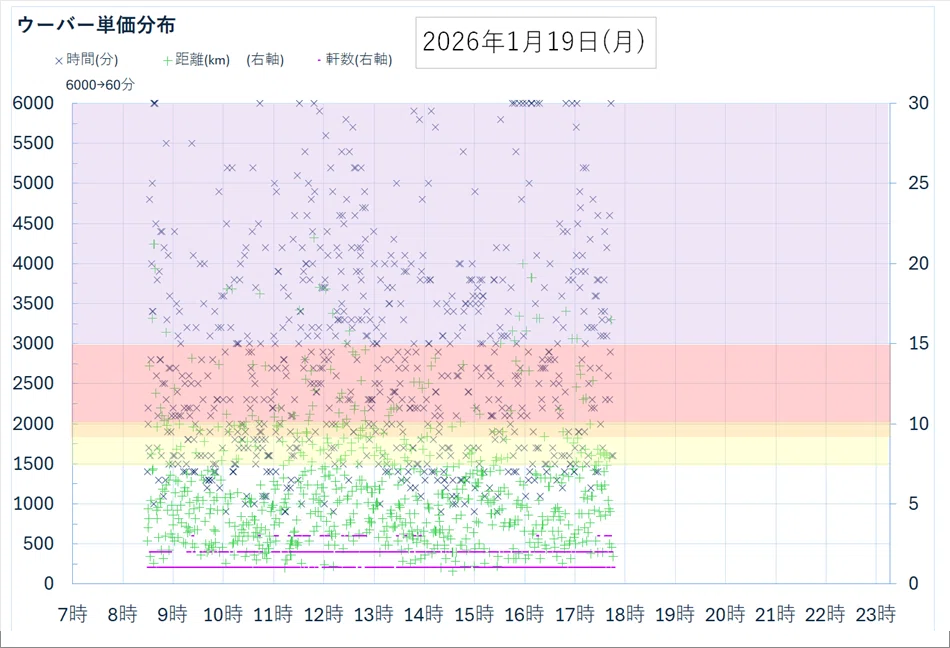Click the right axis label 15
The image size is (950, 648).
click(918, 343)
